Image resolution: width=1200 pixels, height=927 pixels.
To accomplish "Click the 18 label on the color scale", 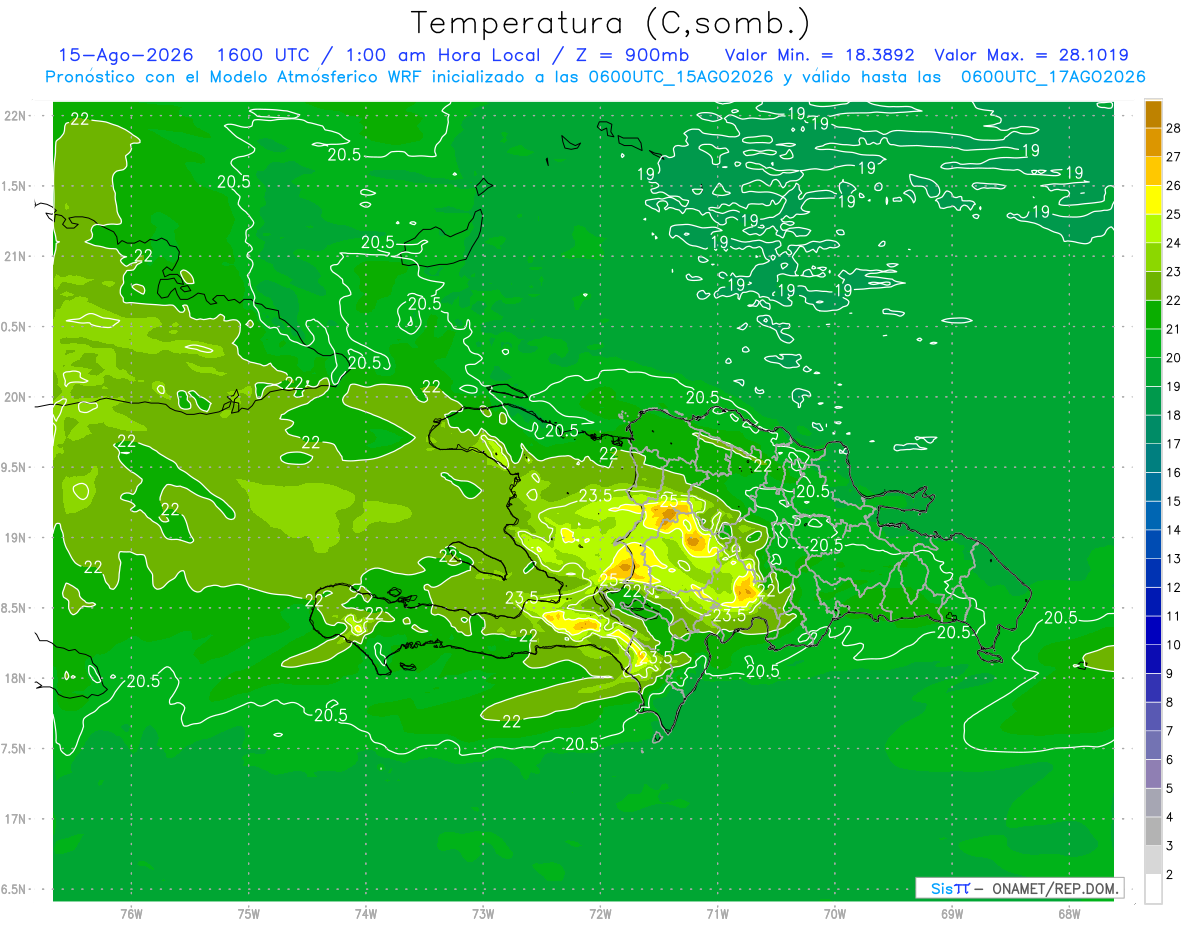I will pyautogui.click(x=1175, y=415).
